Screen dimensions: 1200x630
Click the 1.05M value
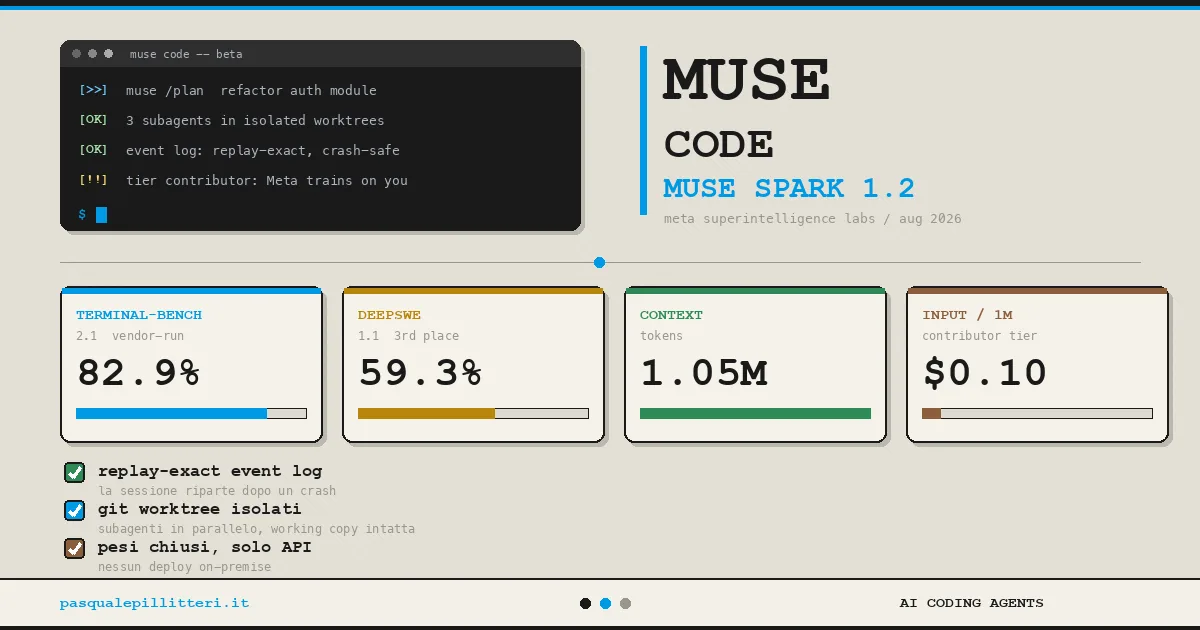pyautogui.click(x=704, y=373)
